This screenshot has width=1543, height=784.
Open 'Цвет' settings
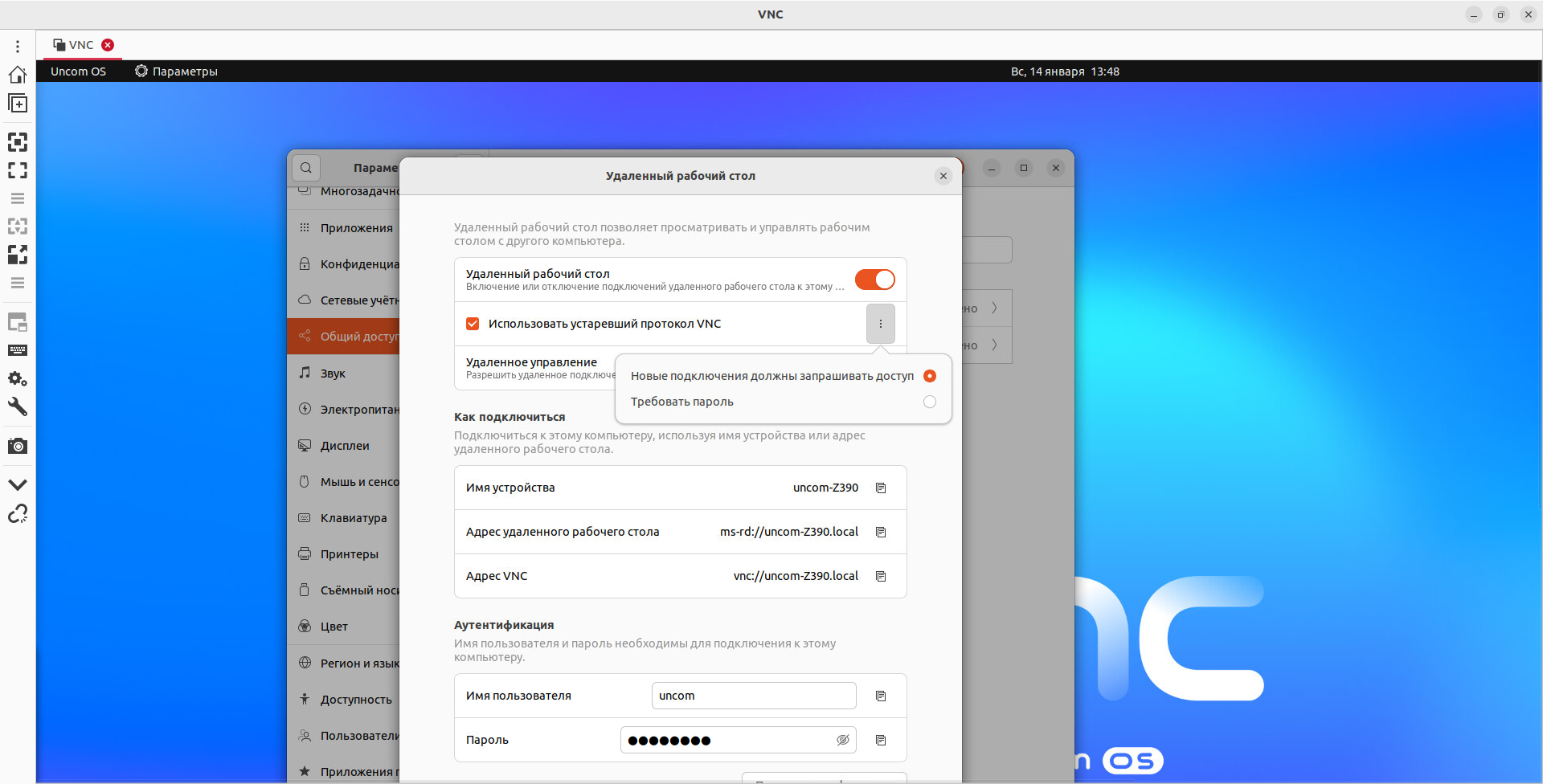click(x=343, y=627)
